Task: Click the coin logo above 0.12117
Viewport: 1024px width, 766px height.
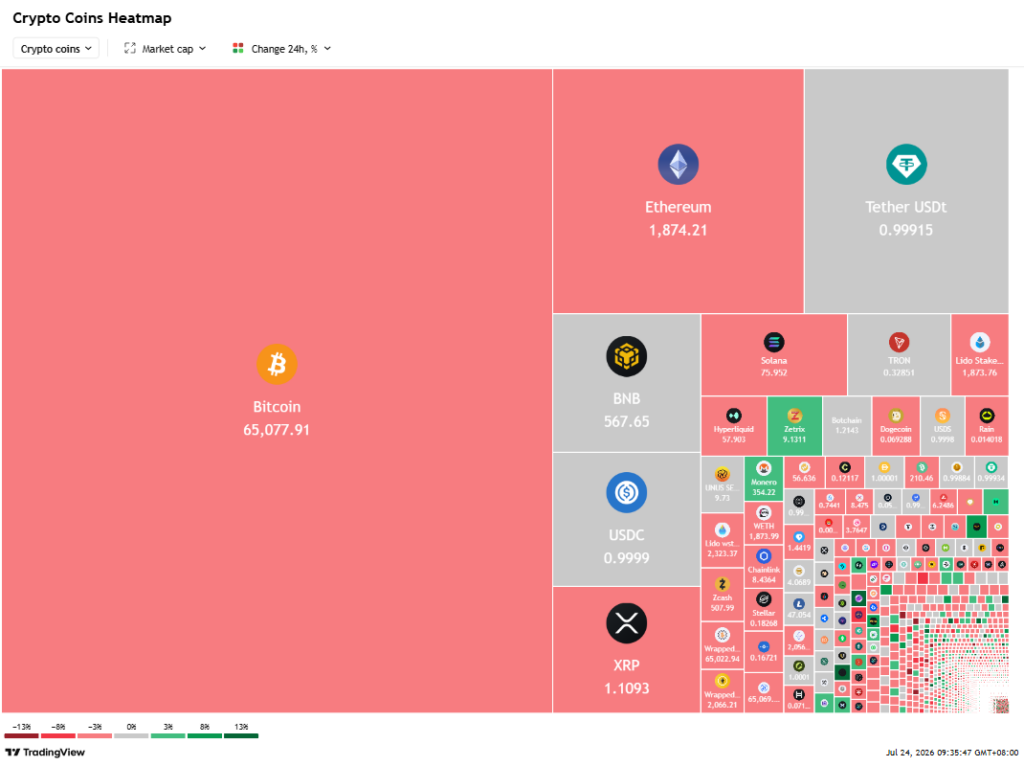Action: click(x=844, y=468)
